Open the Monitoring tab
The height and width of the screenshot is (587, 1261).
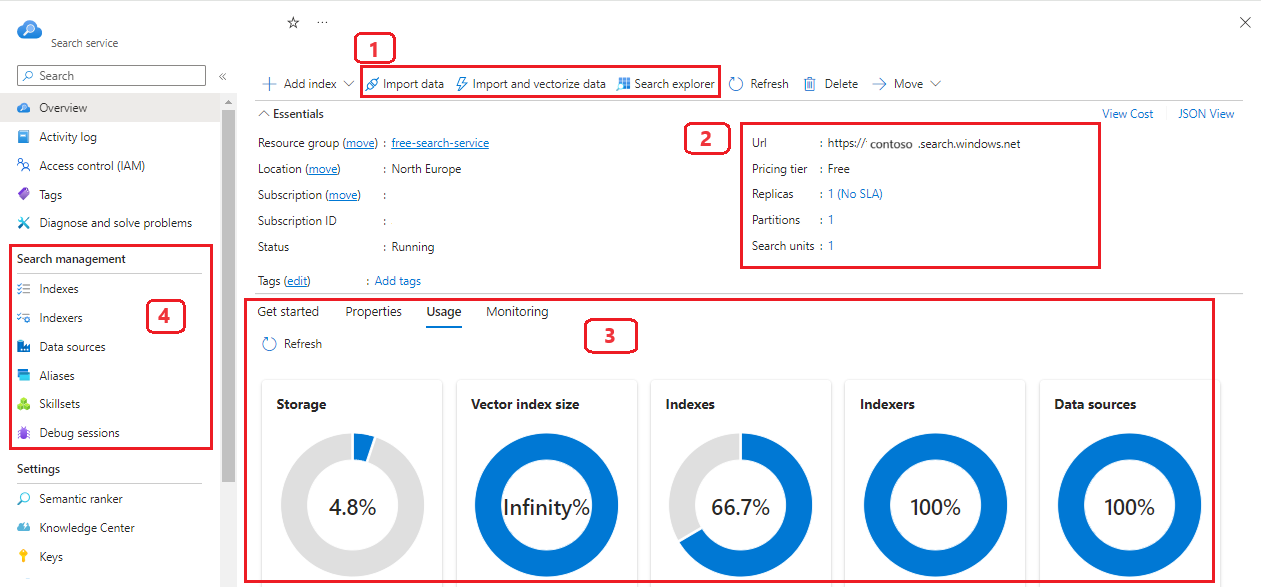517,312
